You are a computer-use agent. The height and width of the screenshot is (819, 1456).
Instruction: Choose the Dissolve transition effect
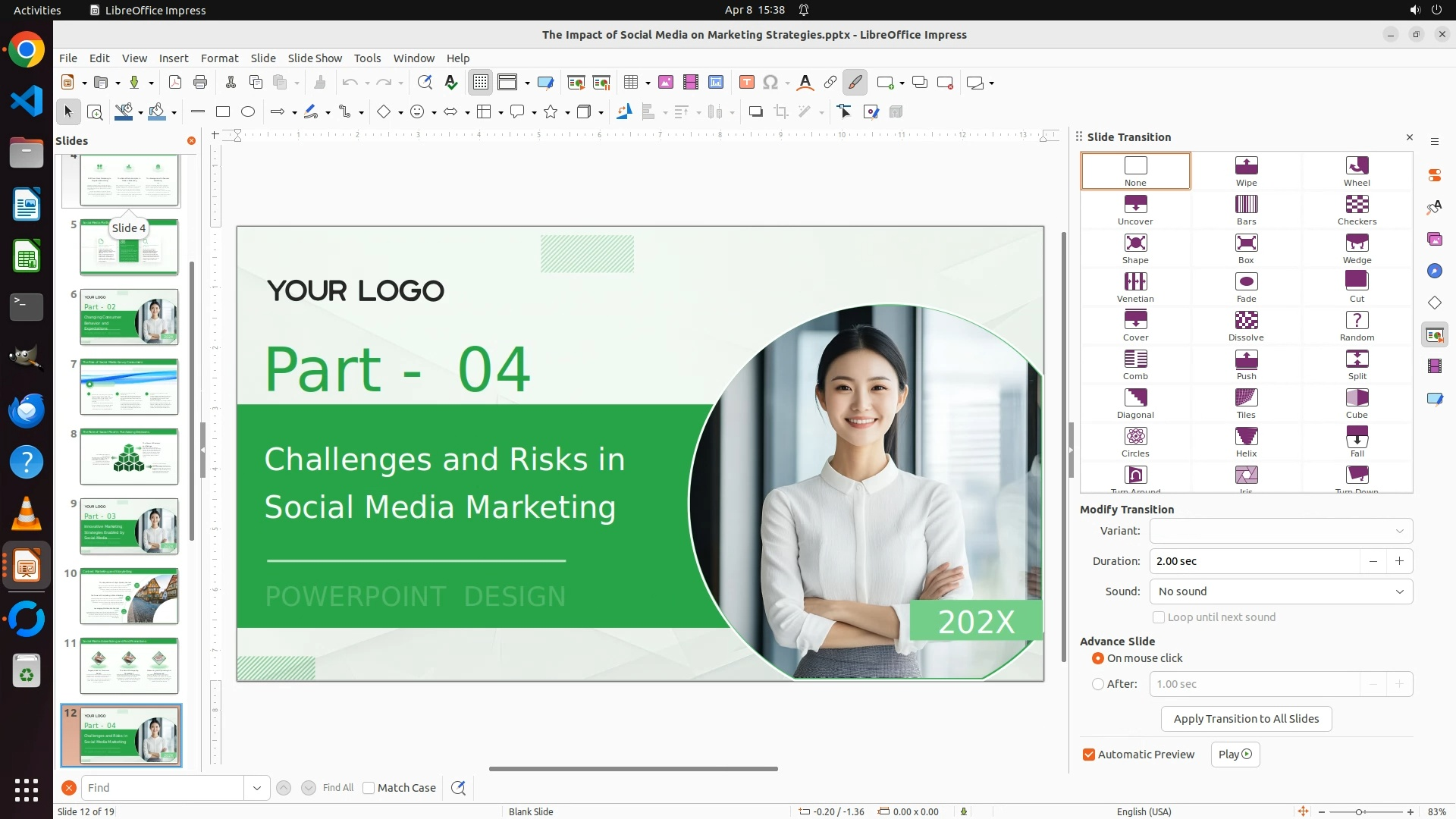[x=1246, y=325]
